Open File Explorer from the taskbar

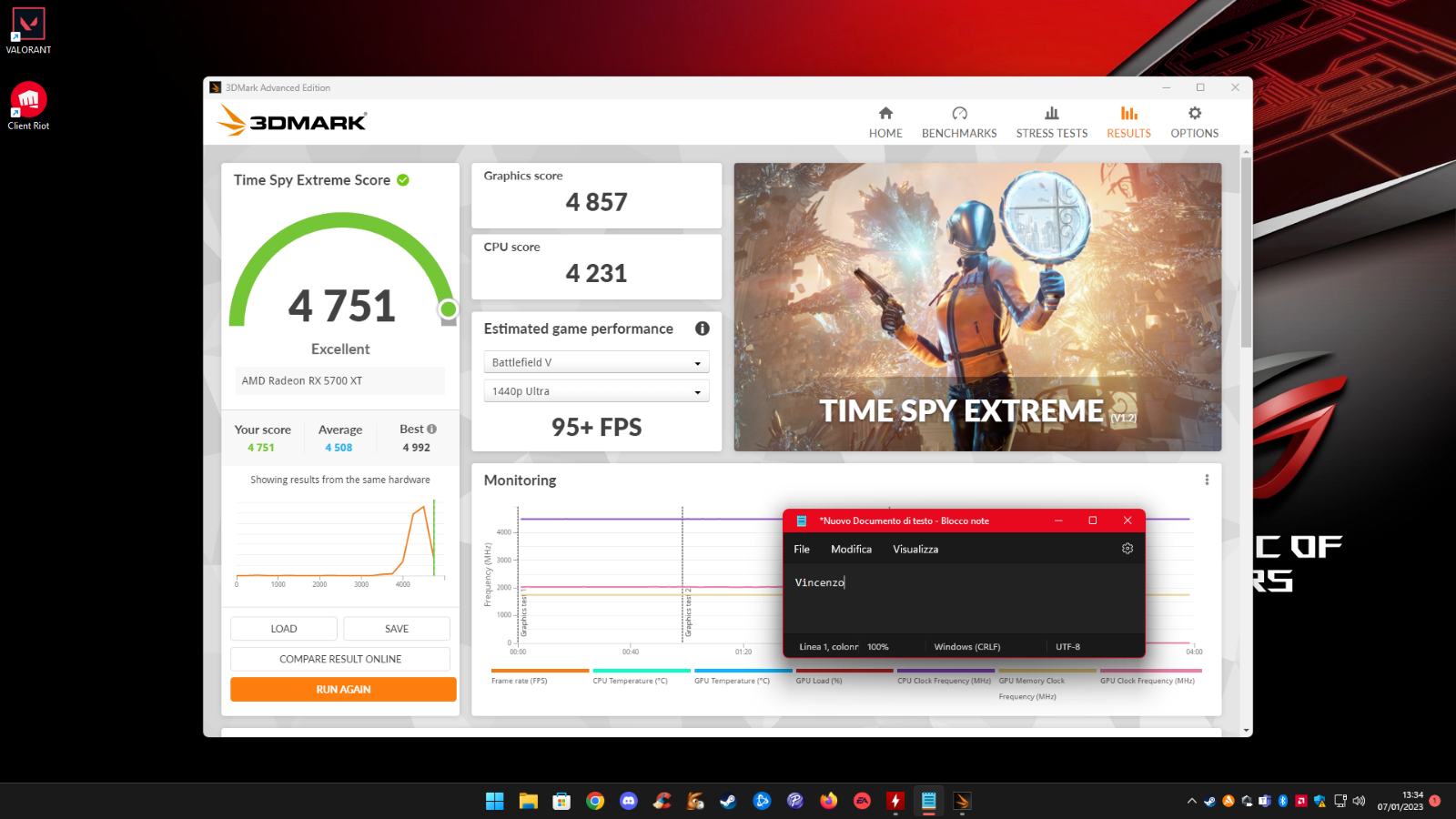(528, 801)
